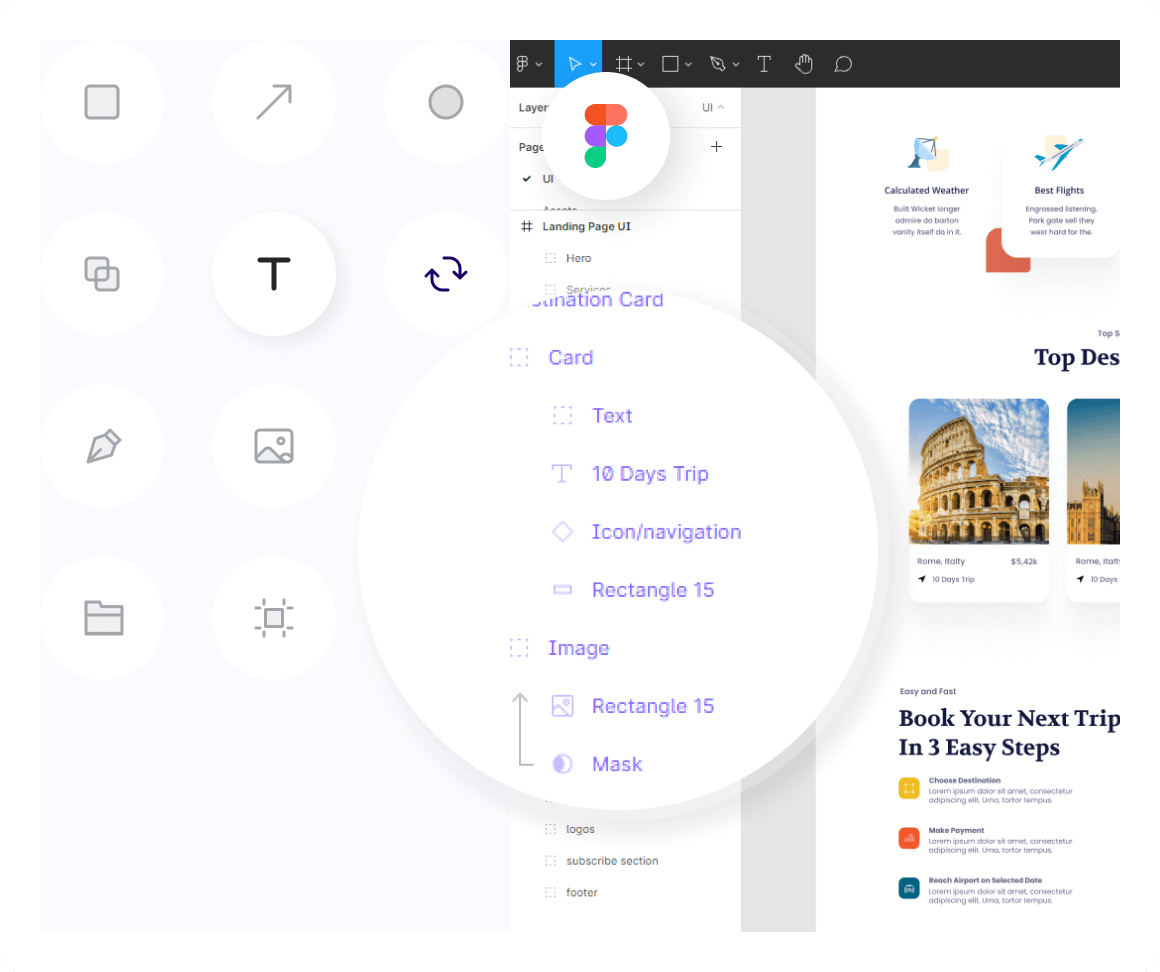The width and height of the screenshot is (1160, 972).
Task: Open the Add comment tool
Action: coord(842,63)
